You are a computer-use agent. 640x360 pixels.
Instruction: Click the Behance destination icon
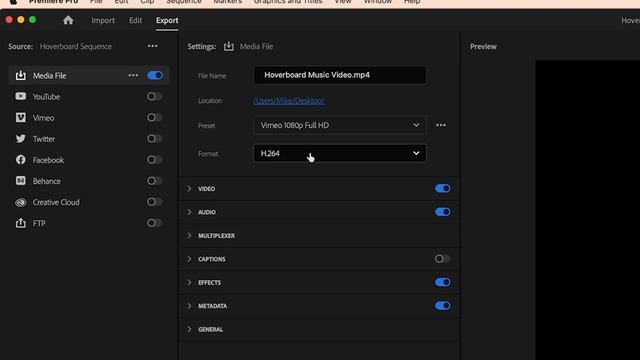click(x=20, y=181)
